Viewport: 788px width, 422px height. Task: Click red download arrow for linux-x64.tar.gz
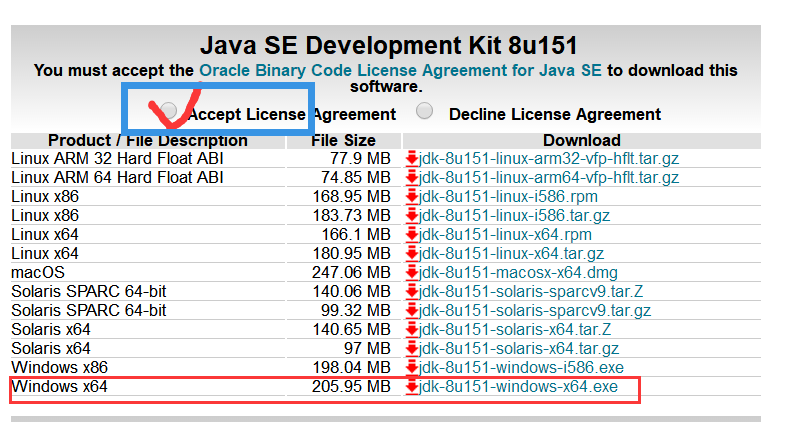412,254
